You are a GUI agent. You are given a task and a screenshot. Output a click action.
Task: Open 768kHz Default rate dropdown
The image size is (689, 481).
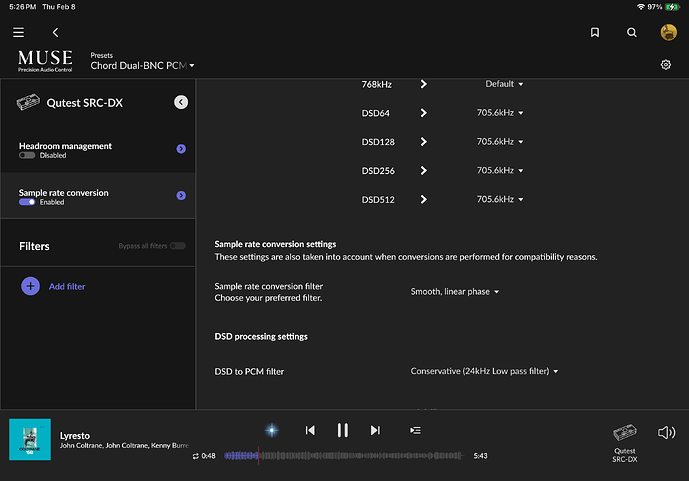coord(504,84)
